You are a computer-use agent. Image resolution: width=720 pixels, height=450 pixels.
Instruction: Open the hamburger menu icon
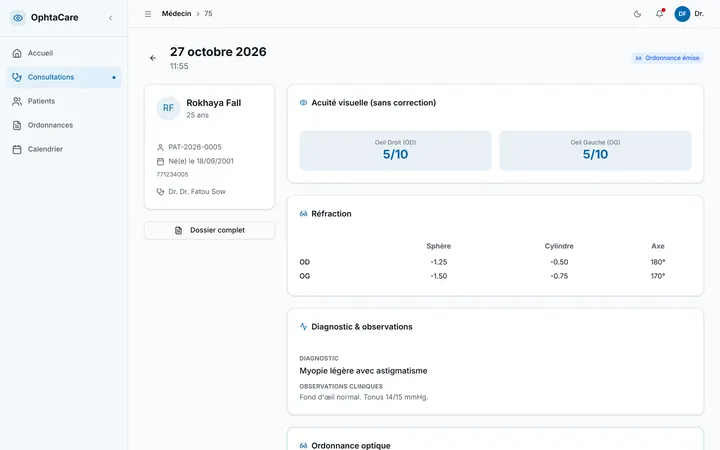pyautogui.click(x=148, y=14)
